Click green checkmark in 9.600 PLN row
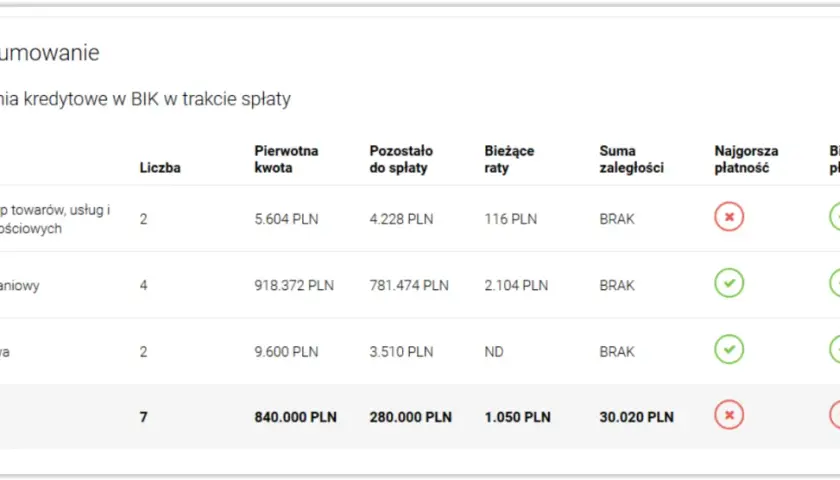840x480 pixels. click(729, 349)
